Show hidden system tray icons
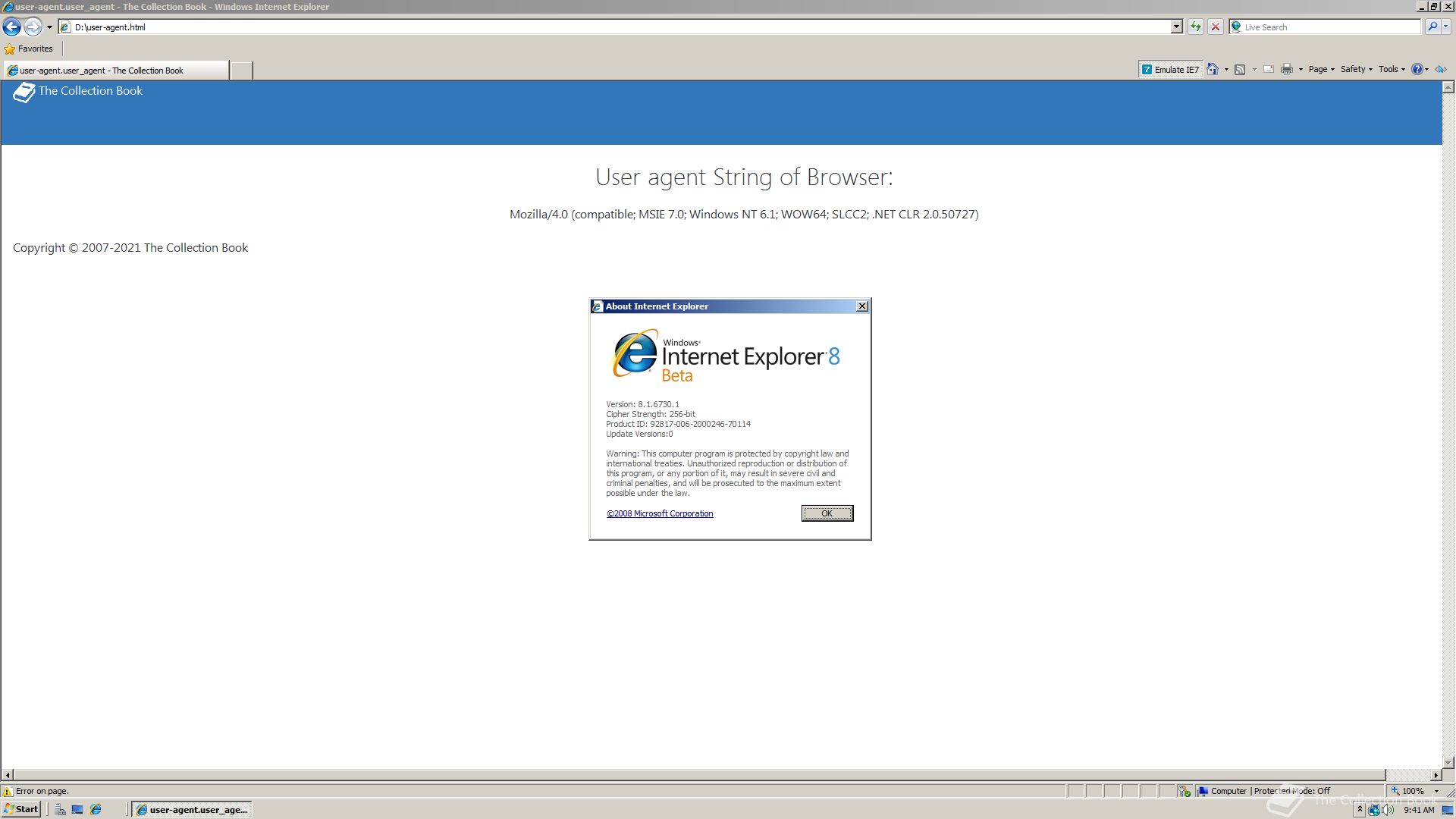Screen dimensions: 1456x819 click(x=1360, y=810)
